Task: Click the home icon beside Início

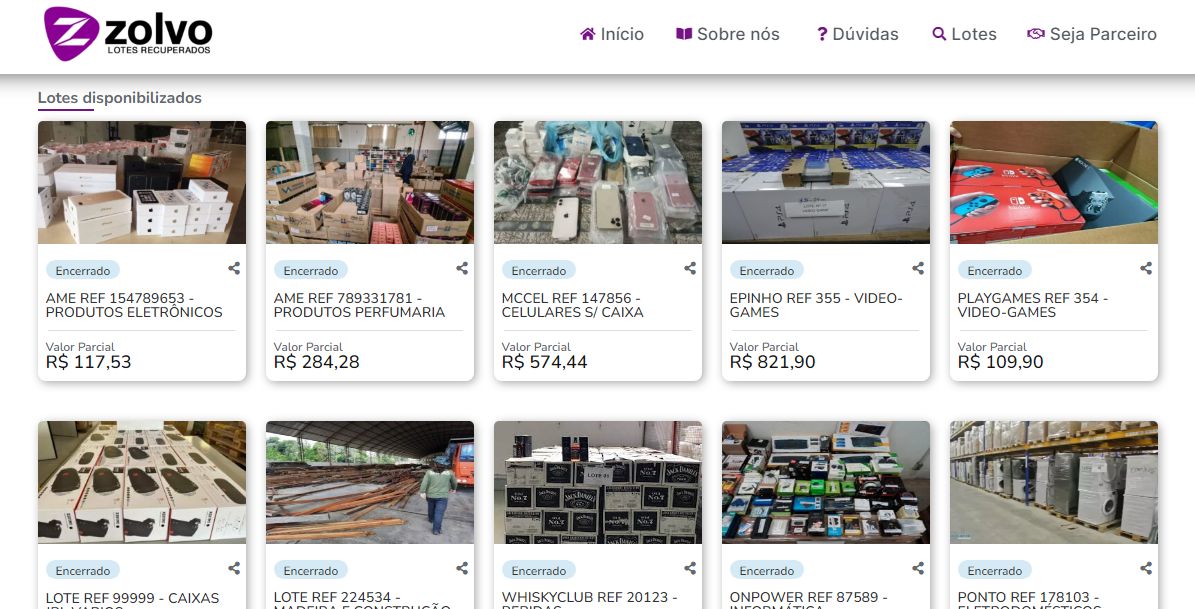Action: coord(588,34)
